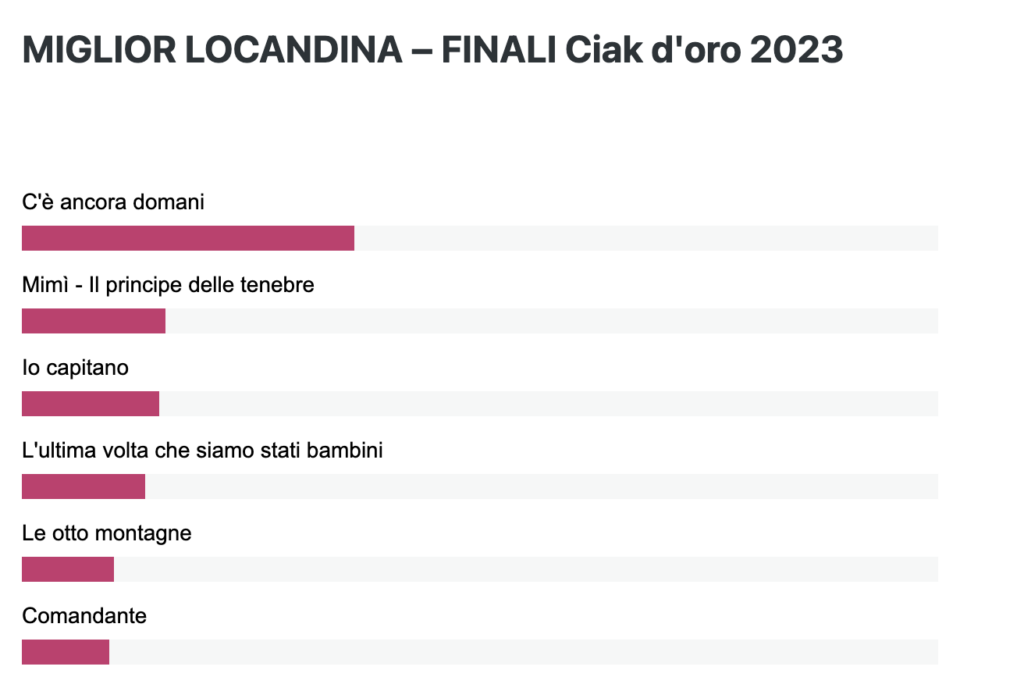Screen dimensions: 1024x695
Task: Click L'ultima volta che siamo stati bambini red bar
Action: click(x=84, y=487)
